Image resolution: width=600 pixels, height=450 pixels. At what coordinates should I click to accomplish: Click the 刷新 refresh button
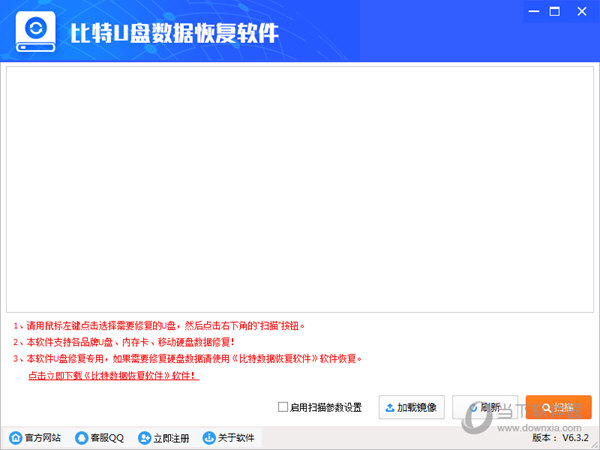[x=485, y=407]
